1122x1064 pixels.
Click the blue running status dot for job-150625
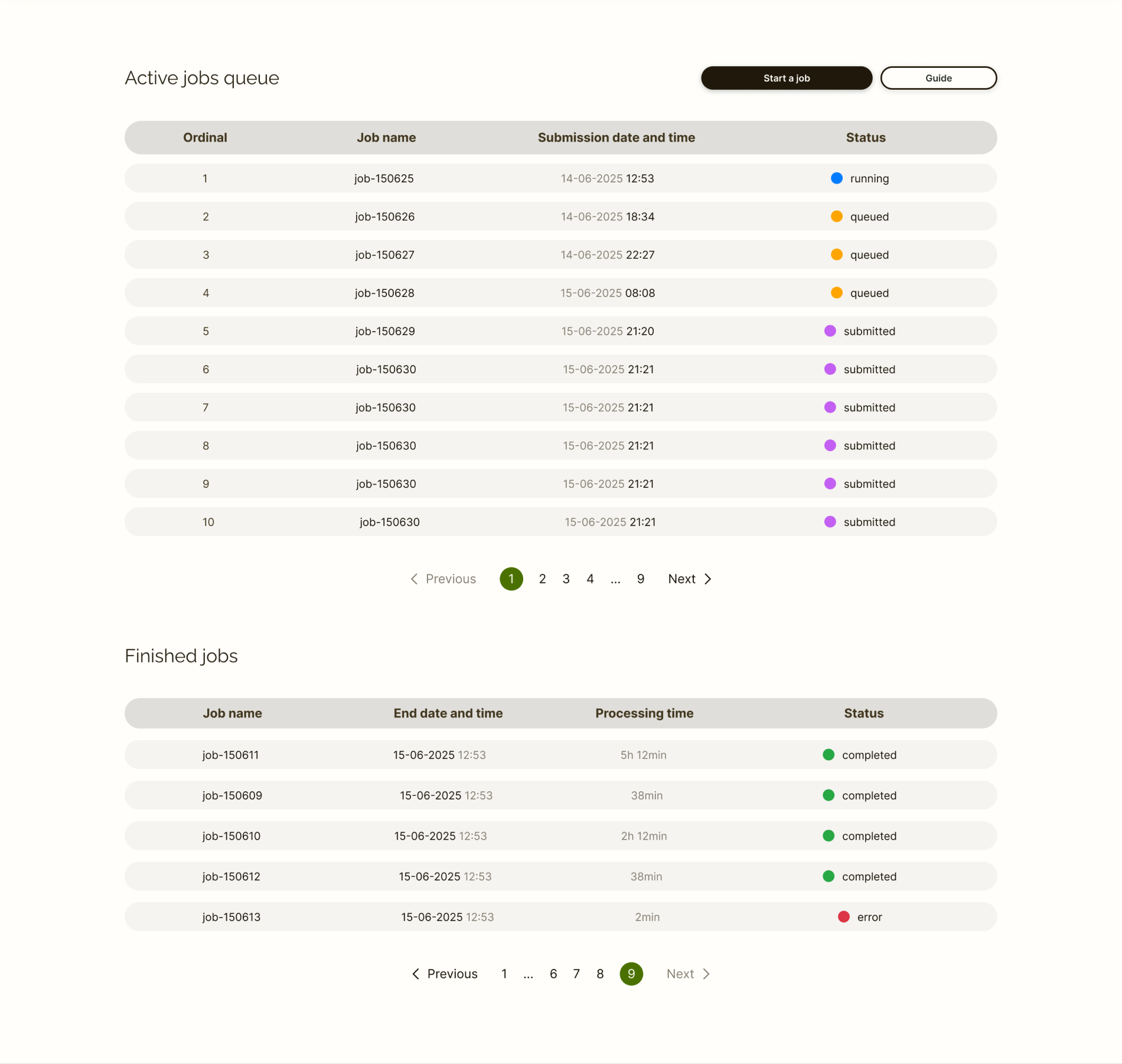(x=836, y=178)
